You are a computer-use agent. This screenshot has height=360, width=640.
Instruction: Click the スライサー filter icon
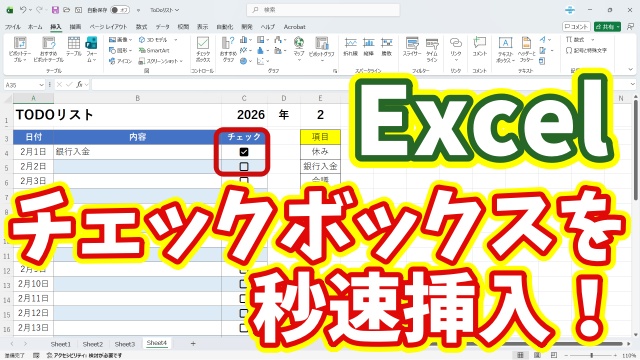(412, 47)
